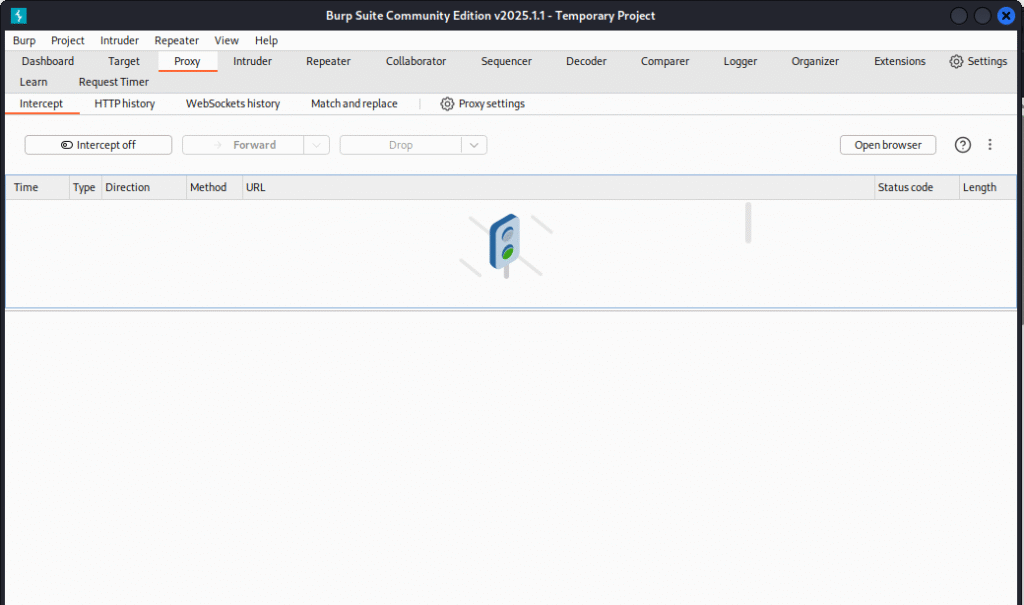Sort by the URL column header
The height and width of the screenshot is (605, 1024).
coord(558,188)
